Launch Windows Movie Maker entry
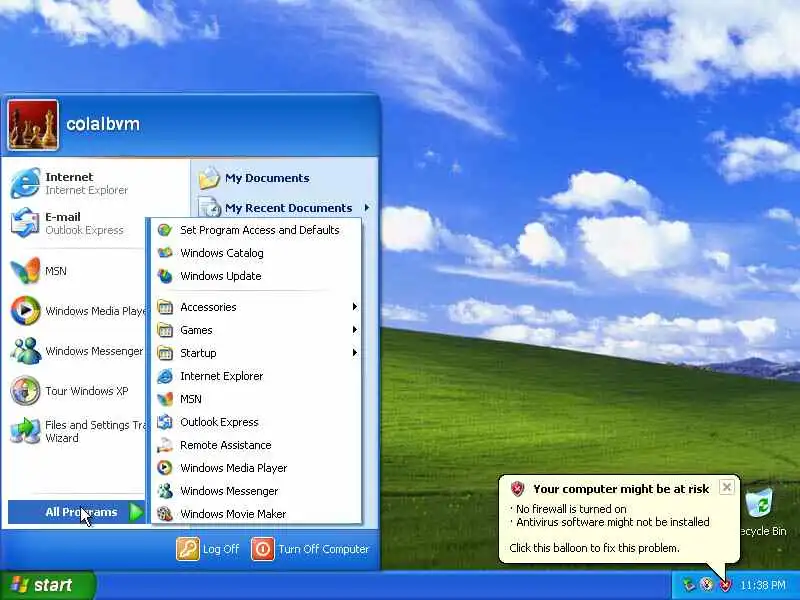Image resolution: width=800 pixels, height=600 pixels. [x=256, y=513]
